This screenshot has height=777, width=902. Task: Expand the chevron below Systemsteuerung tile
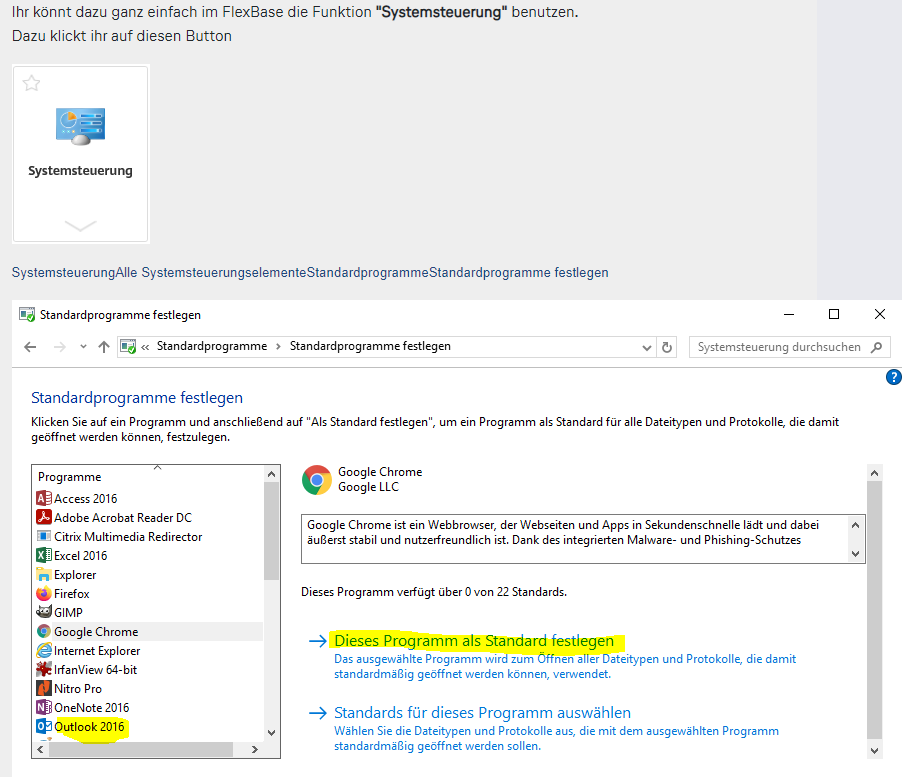click(80, 226)
